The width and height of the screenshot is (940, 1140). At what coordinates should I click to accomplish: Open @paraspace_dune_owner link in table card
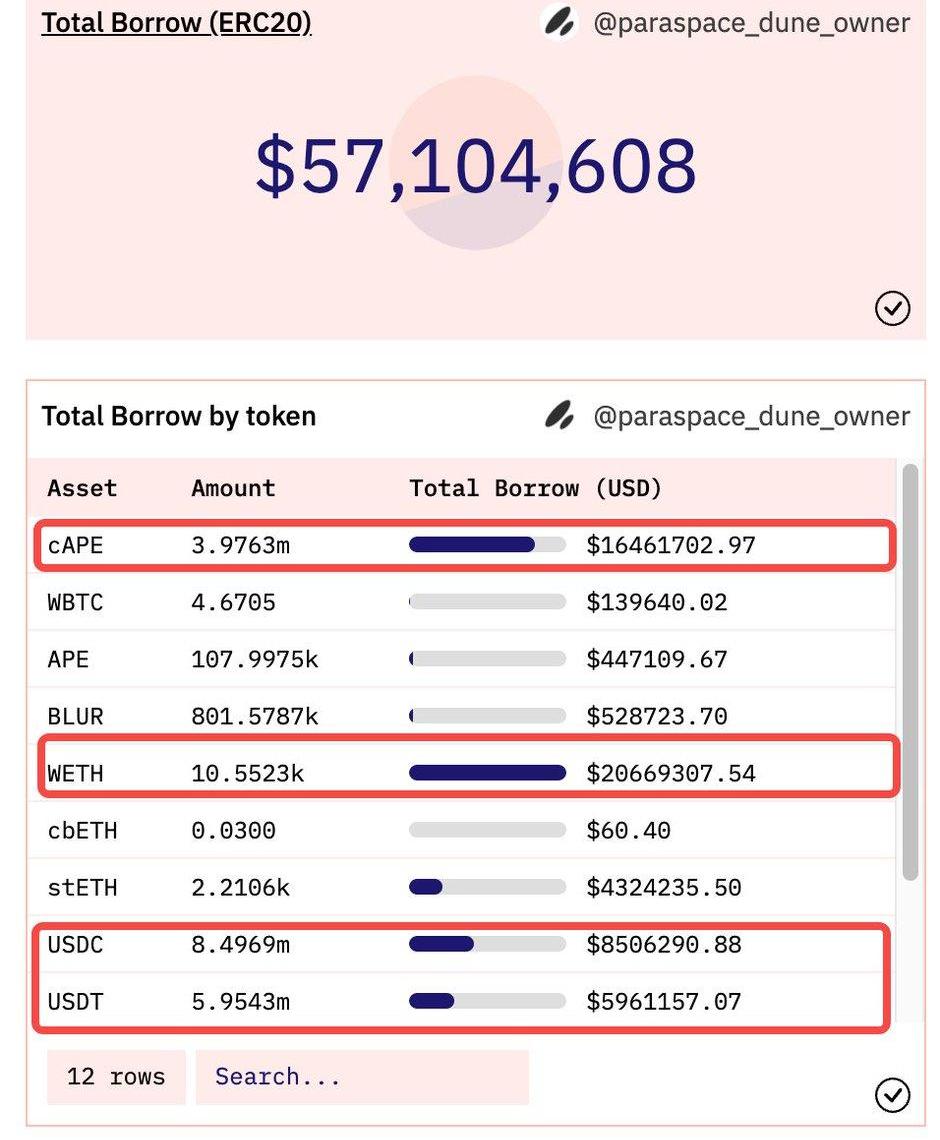point(751,416)
